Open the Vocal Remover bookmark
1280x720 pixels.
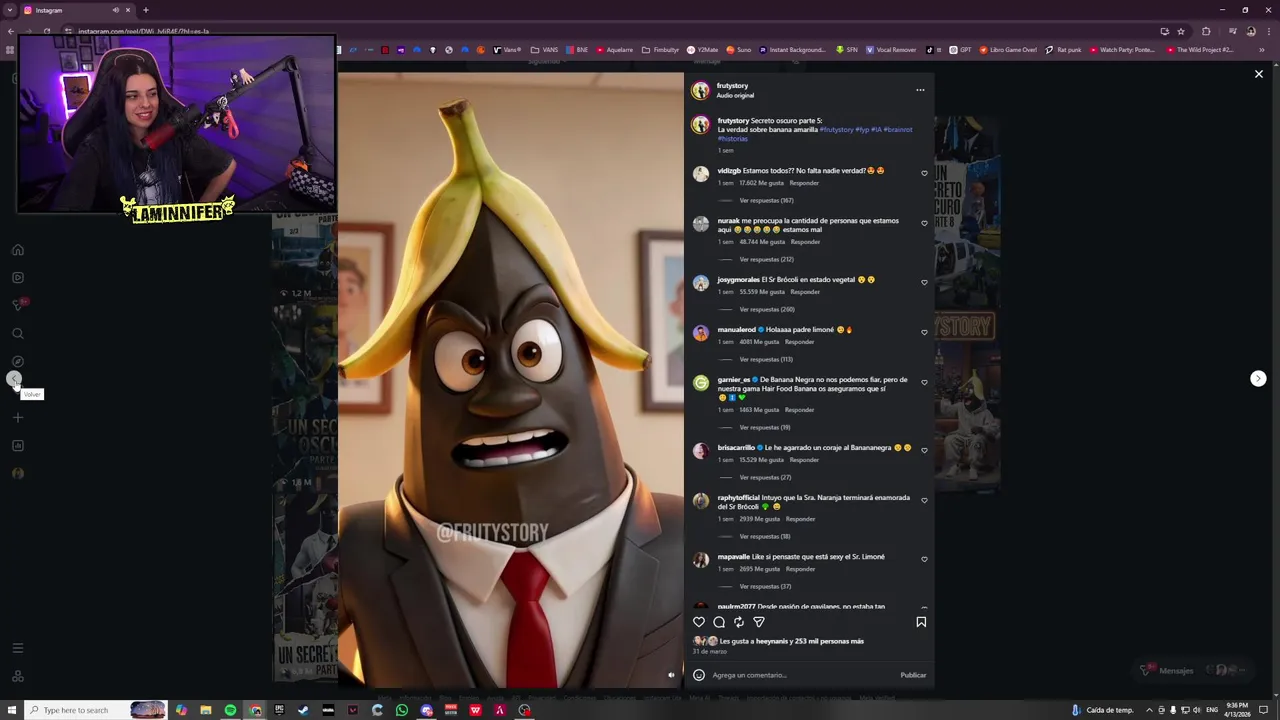click(x=891, y=50)
